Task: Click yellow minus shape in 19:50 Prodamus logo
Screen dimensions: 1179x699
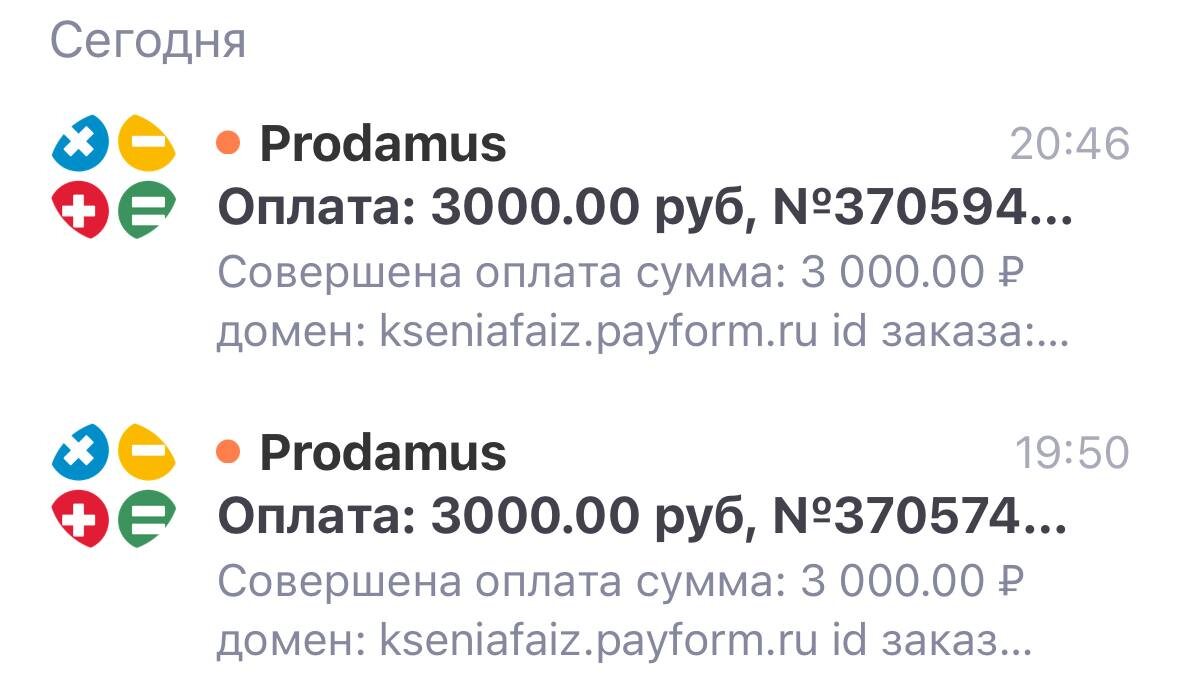Action: coord(146,454)
